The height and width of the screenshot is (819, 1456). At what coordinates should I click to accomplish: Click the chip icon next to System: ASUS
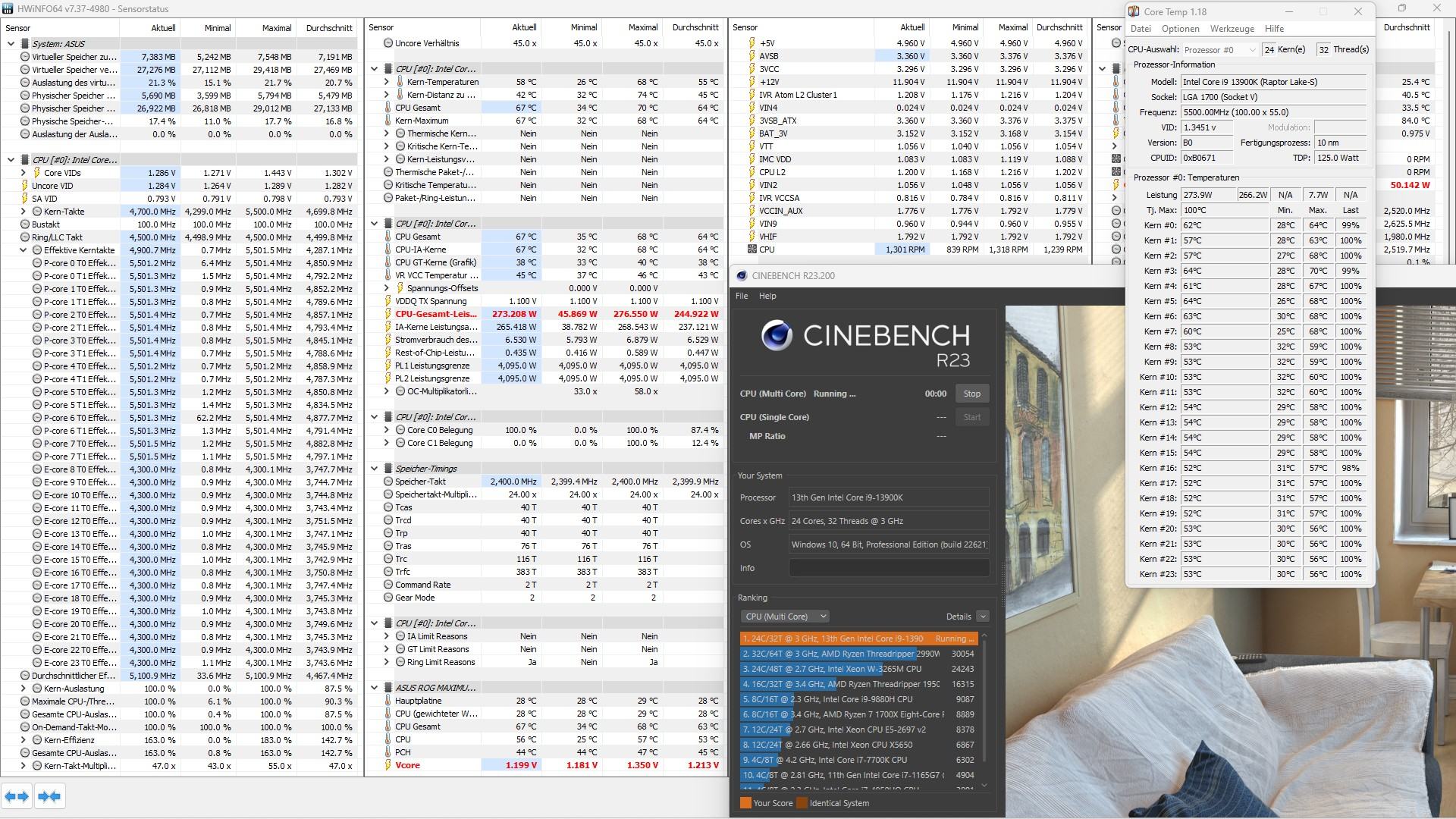point(24,44)
